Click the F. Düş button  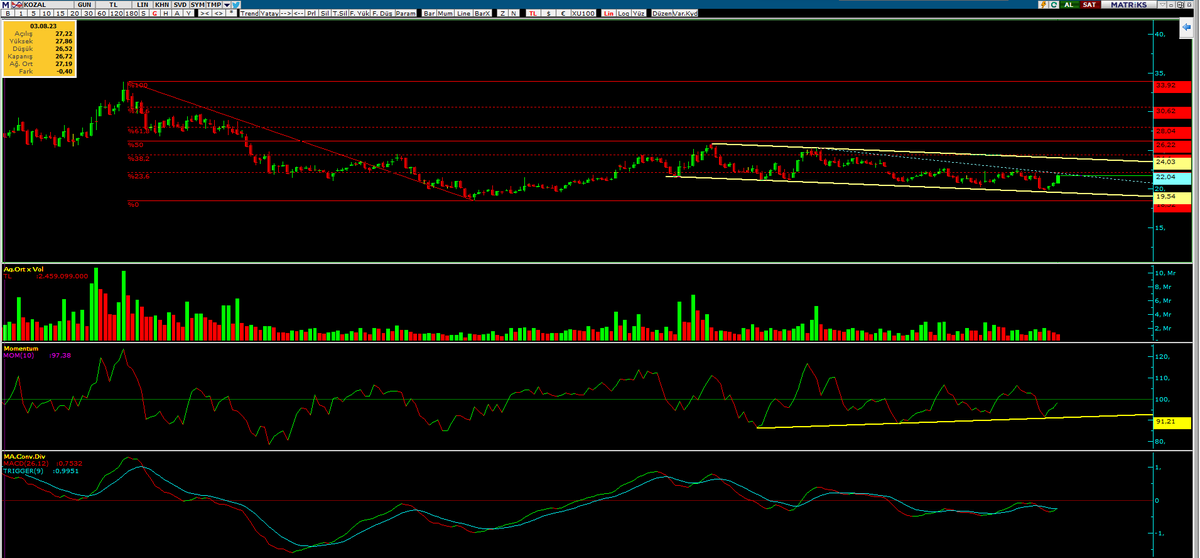tap(382, 13)
